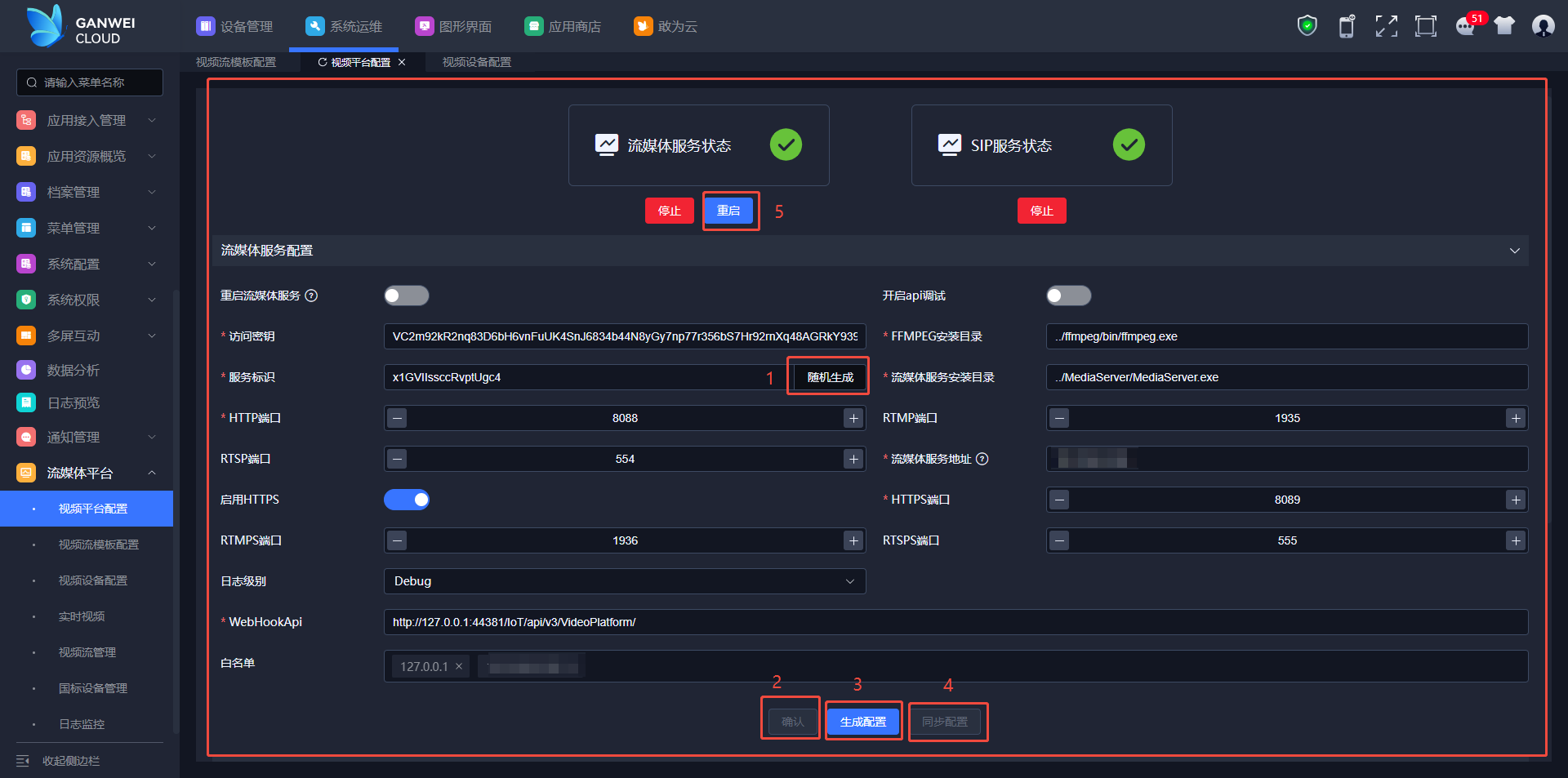Increase the HTTP端口 value with plus

point(853,418)
